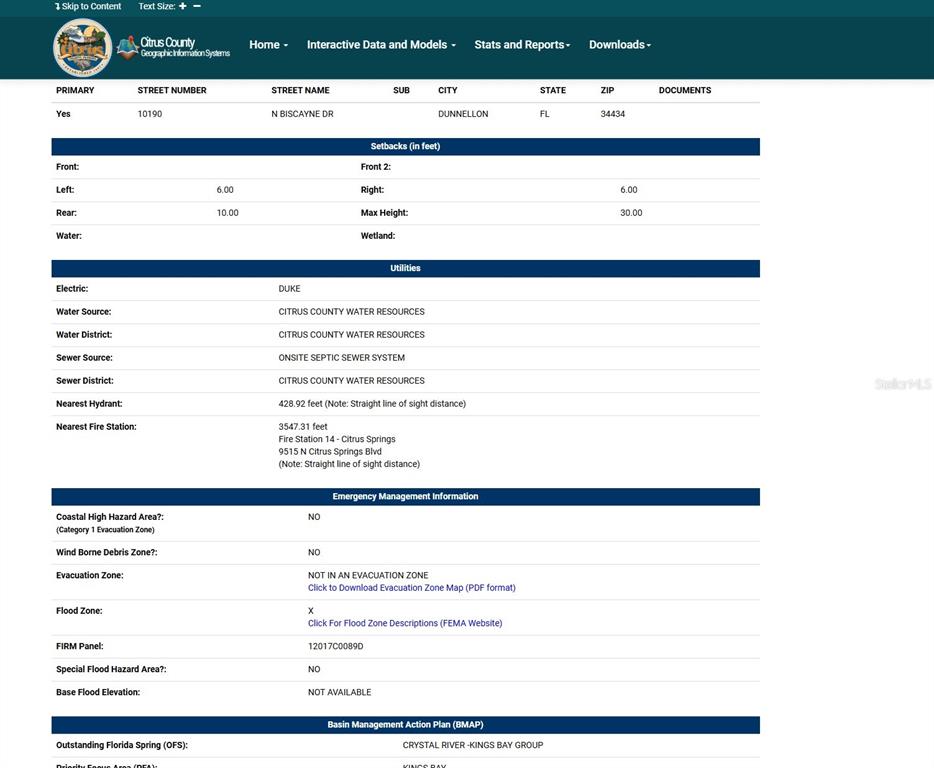This screenshot has height=768, width=934.
Task: Click Emergency Management Information section header
Action: pyautogui.click(x=405, y=496)
